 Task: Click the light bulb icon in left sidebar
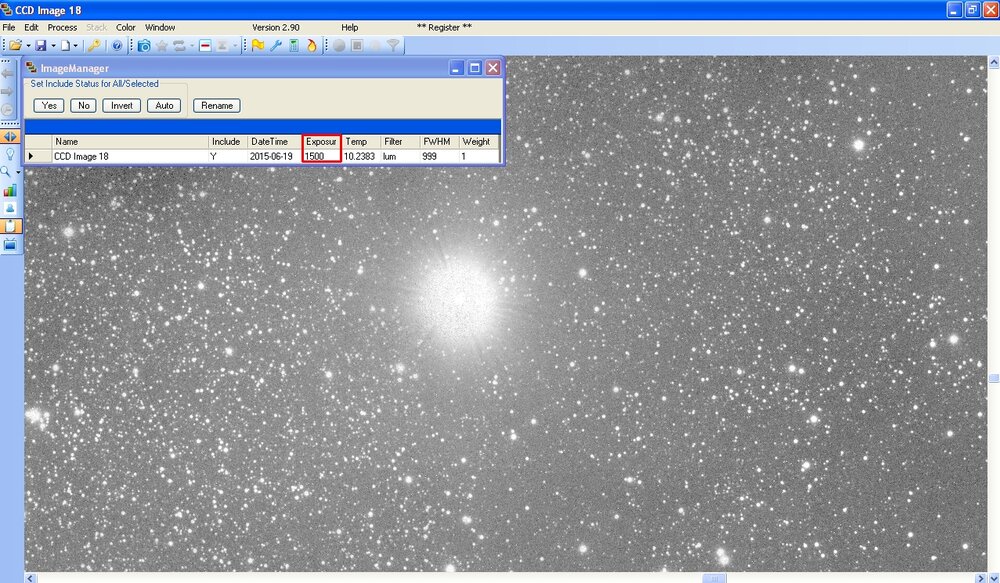[x=10, y=154]
